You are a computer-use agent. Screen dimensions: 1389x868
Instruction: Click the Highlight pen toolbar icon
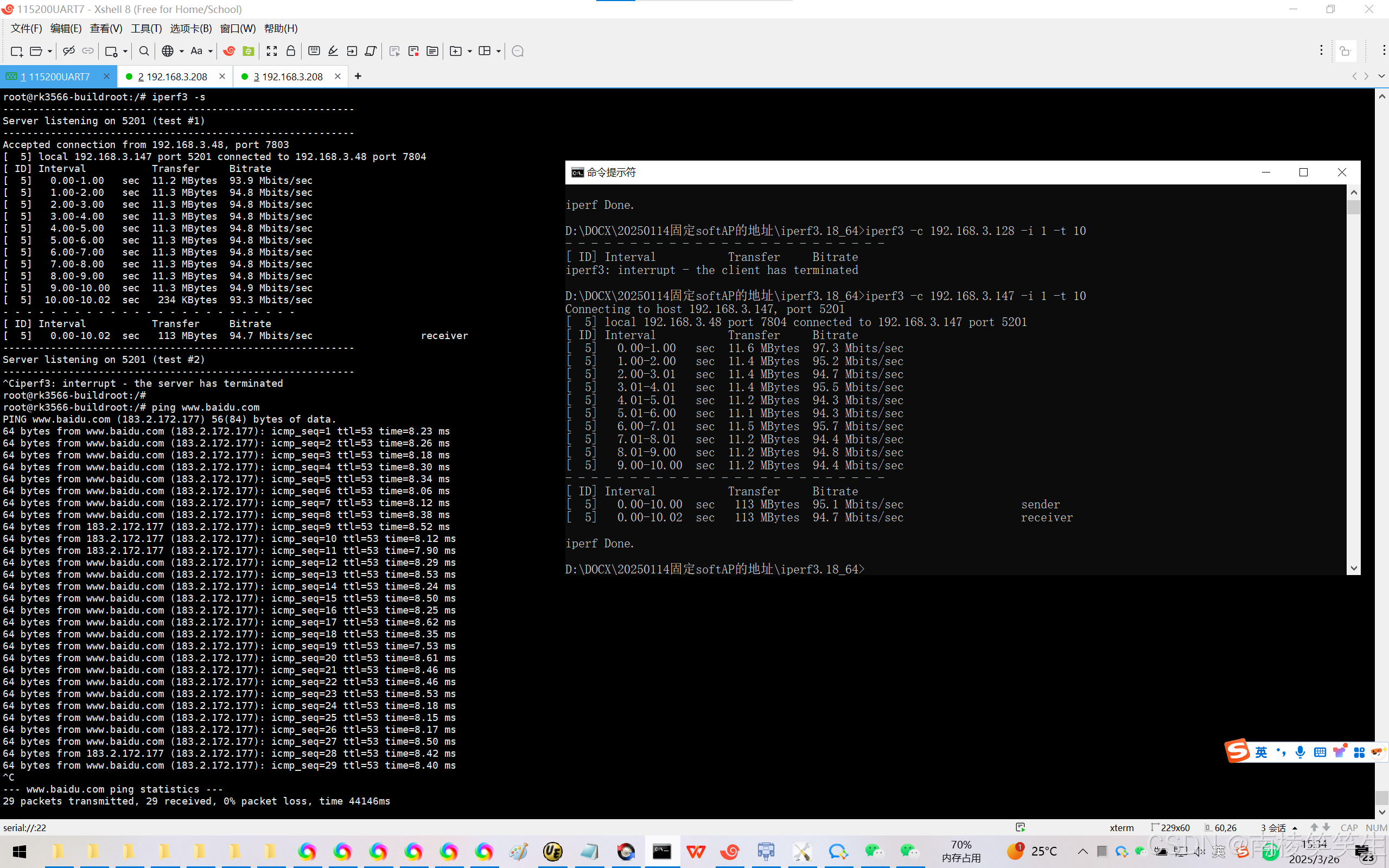click(333, 51)
